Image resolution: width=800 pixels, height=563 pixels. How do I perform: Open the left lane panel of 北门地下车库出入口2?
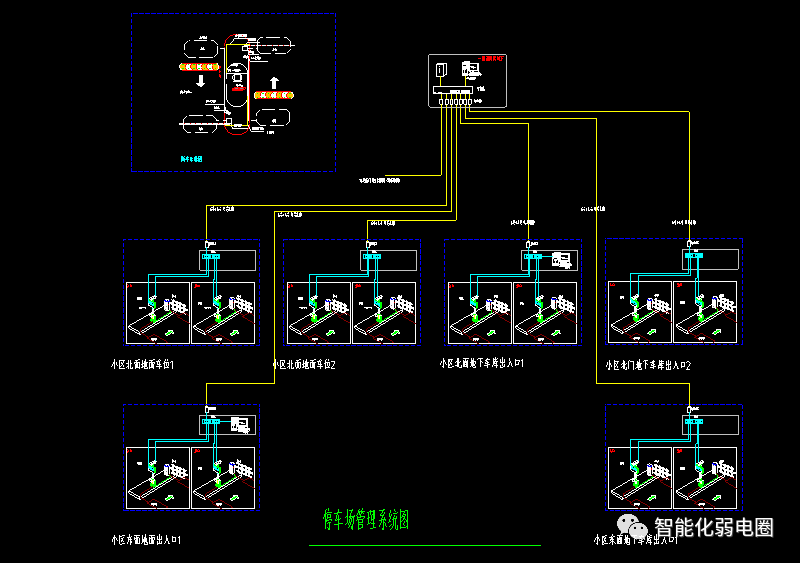640,312
